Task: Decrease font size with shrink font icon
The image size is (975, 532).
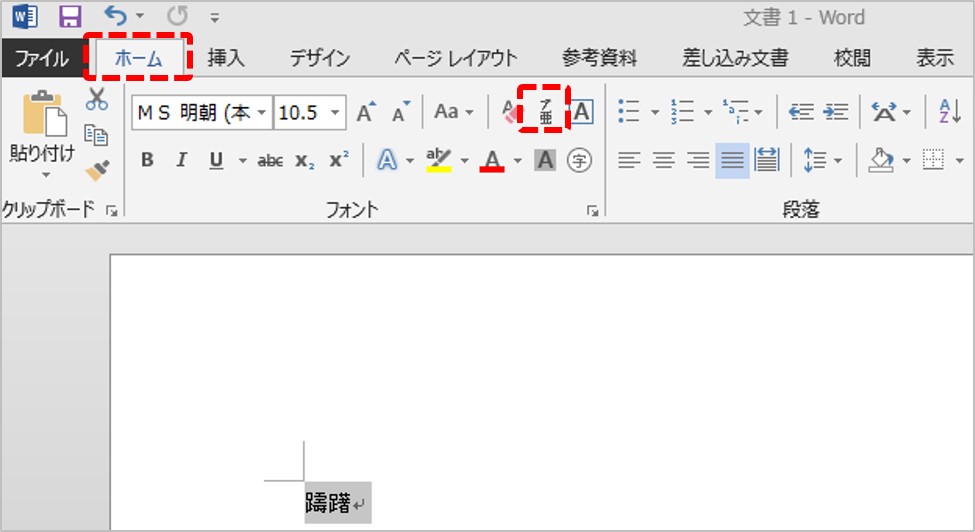Action: (x=401, y=112)
